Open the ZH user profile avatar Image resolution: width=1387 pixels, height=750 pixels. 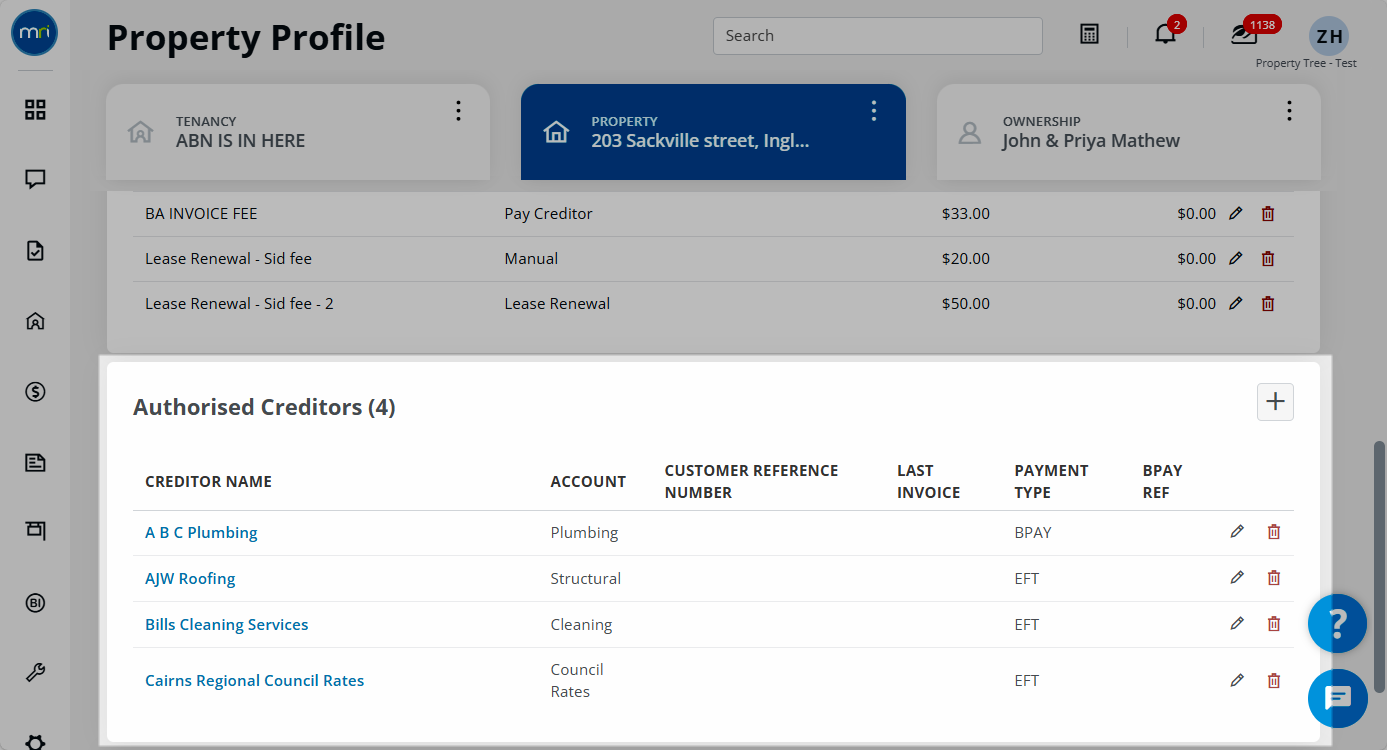pyautogui.click(x=1329, y=37)
